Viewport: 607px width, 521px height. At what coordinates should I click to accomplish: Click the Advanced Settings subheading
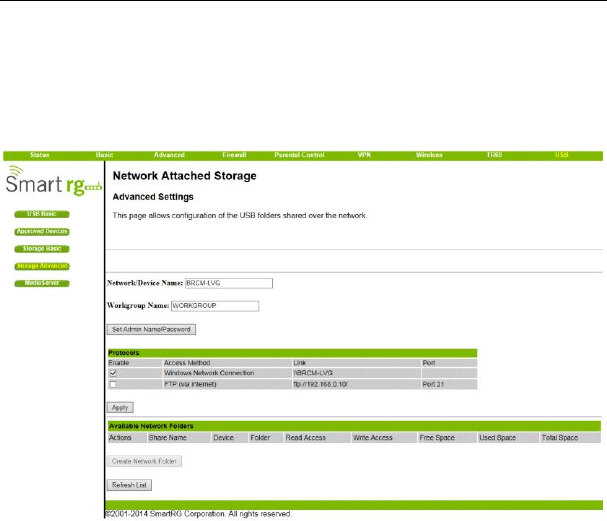click(153, 197)
